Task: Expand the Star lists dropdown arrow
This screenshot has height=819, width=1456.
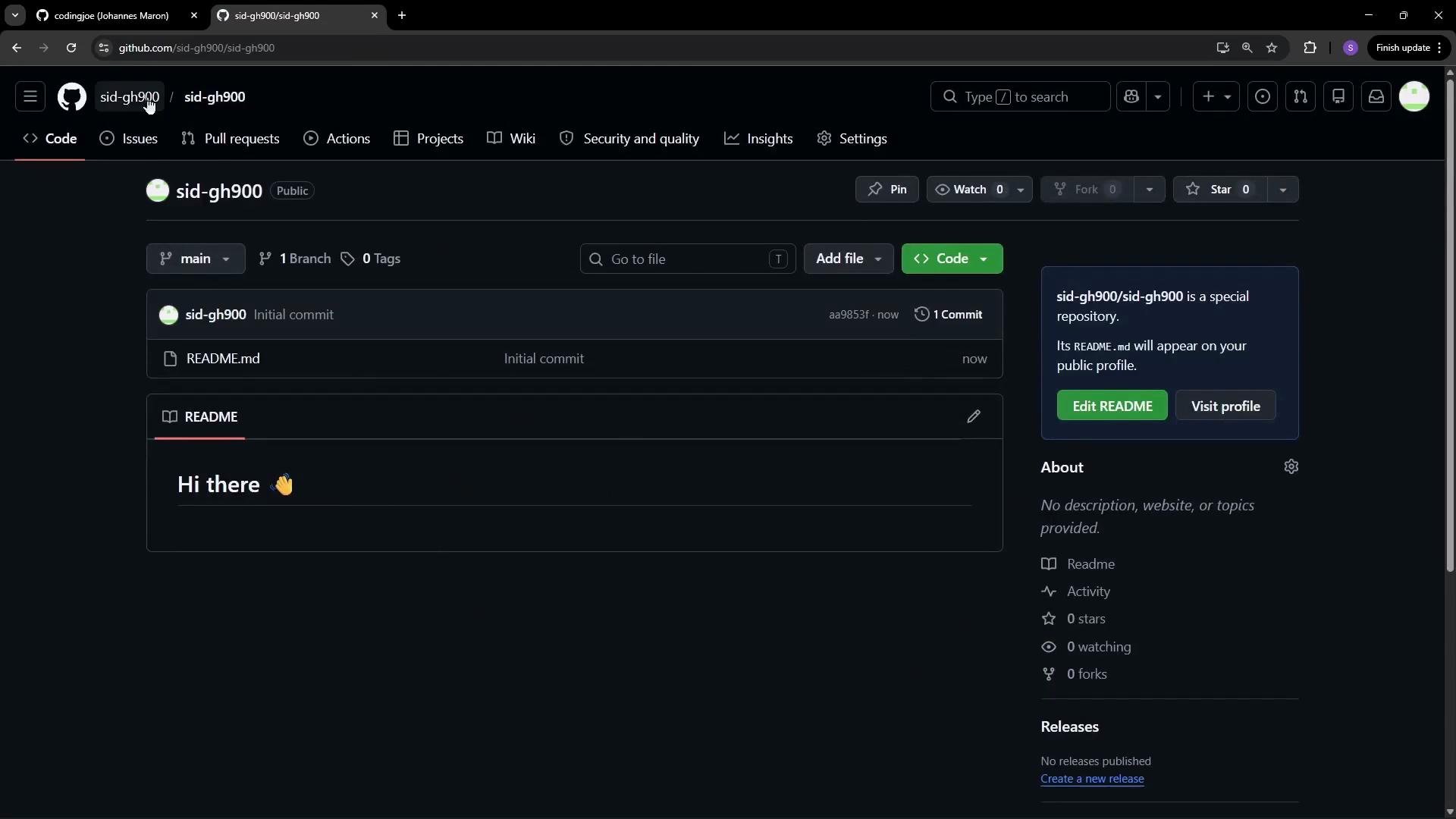Action: coord(1283,190)
